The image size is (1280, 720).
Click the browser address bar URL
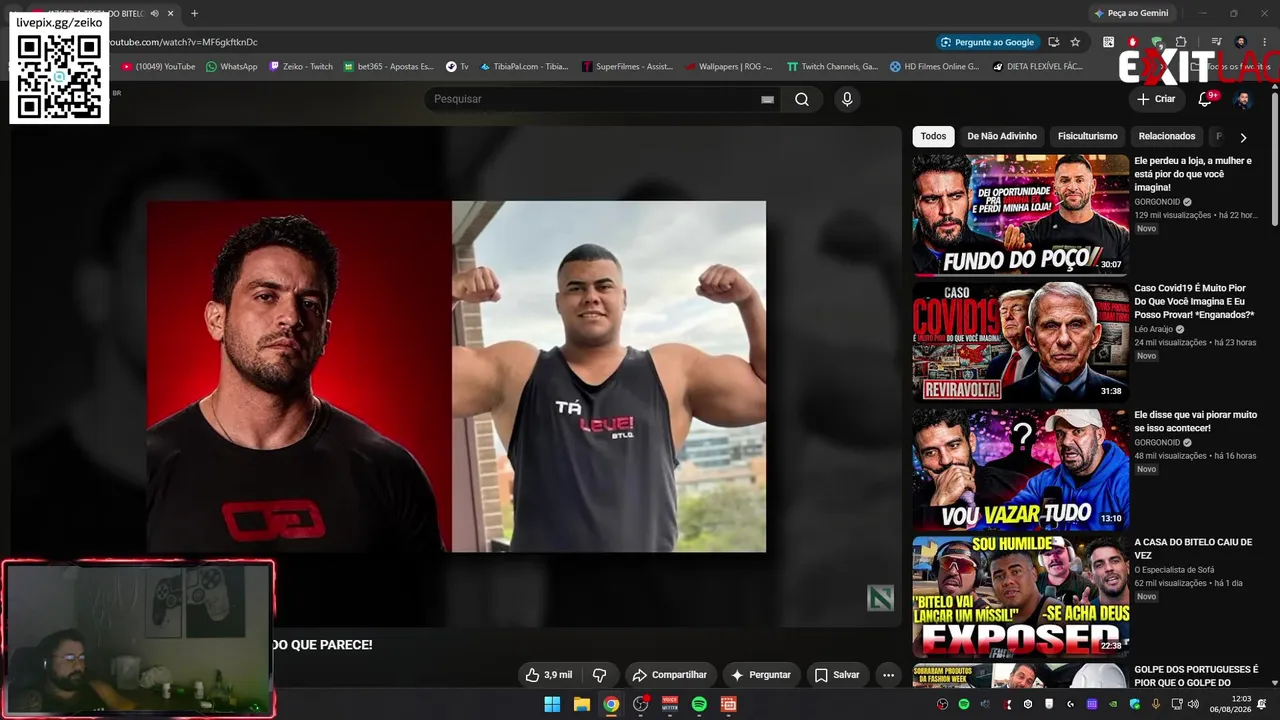pos(183,42)
